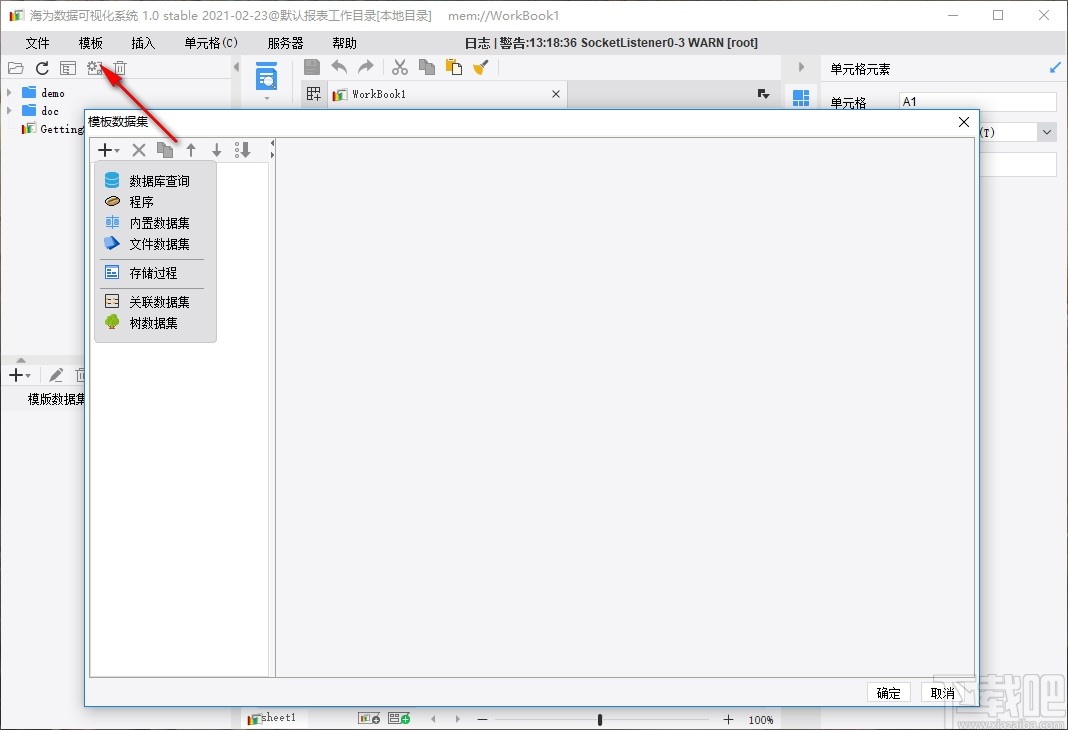1068x730 pixels.
Task: Close the 模板数据集 dialog
Action: pyautogui.click(x=964, y=122)
